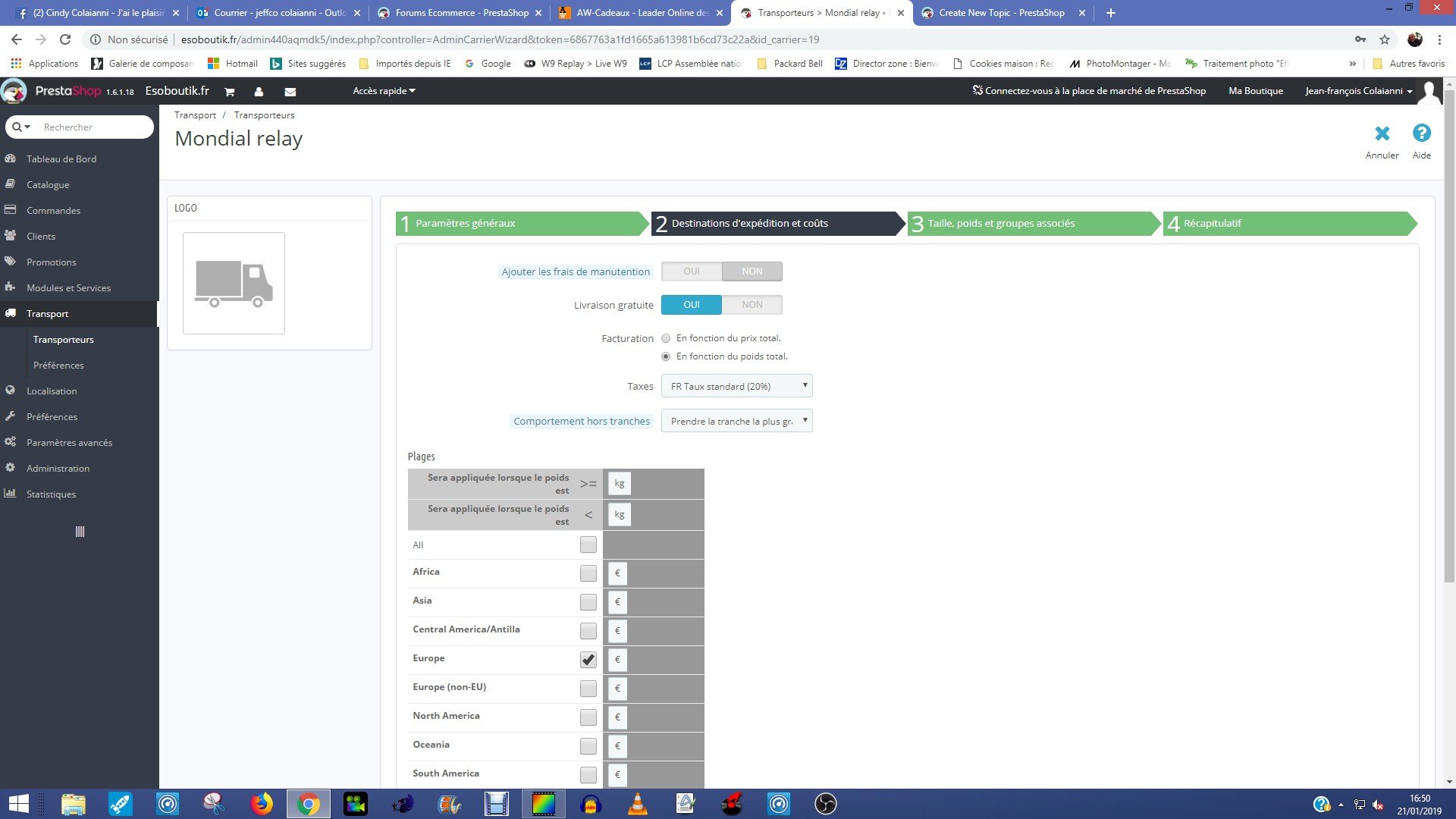1456x819 pixels.
Task: Click the saved password key icon
Action: click(x=1360, y=39)
